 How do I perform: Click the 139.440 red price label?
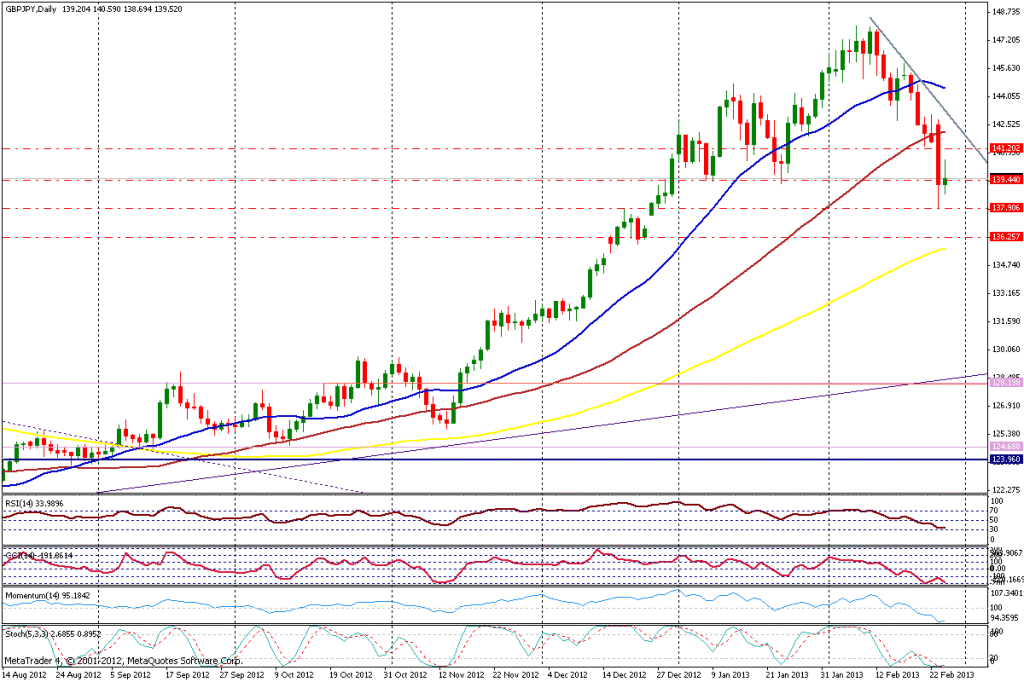pos(1004,179)
